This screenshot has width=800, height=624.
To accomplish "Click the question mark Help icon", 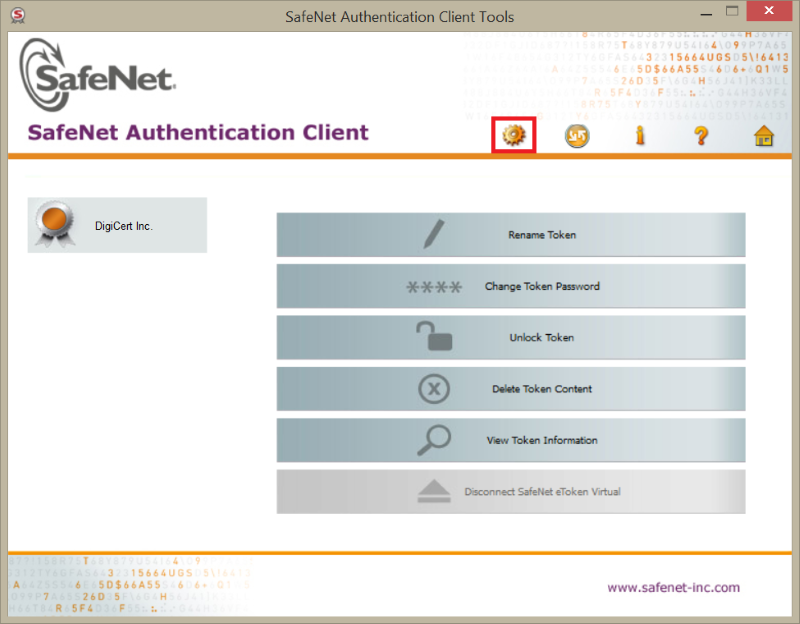I will pos(701,136).
